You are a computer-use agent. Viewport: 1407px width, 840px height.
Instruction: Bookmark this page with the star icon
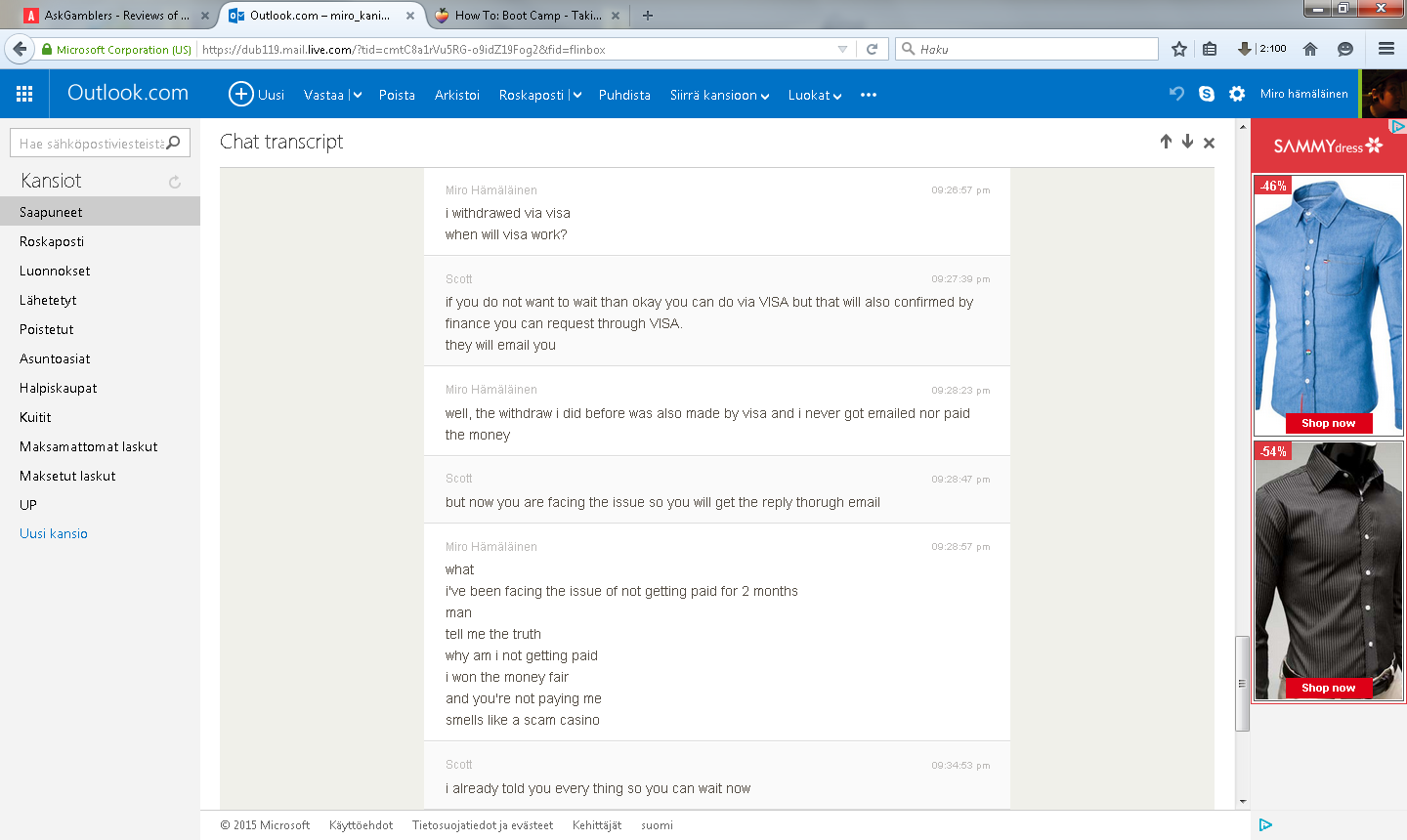tap(1179, 49)
